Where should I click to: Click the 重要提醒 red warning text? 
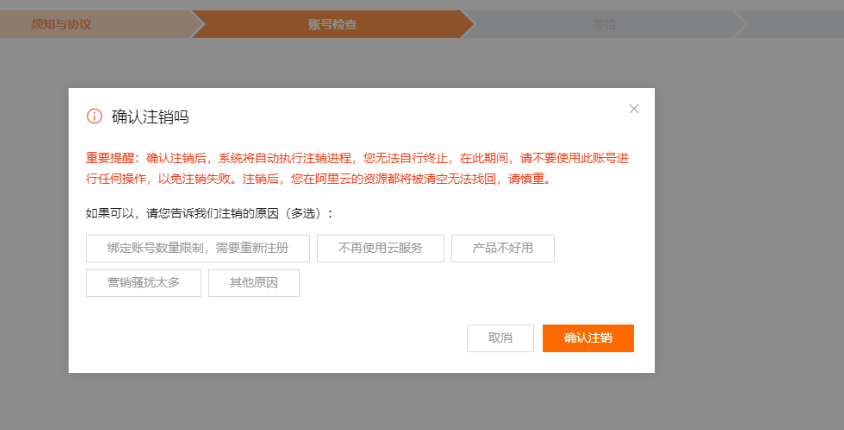coord(357,169)
